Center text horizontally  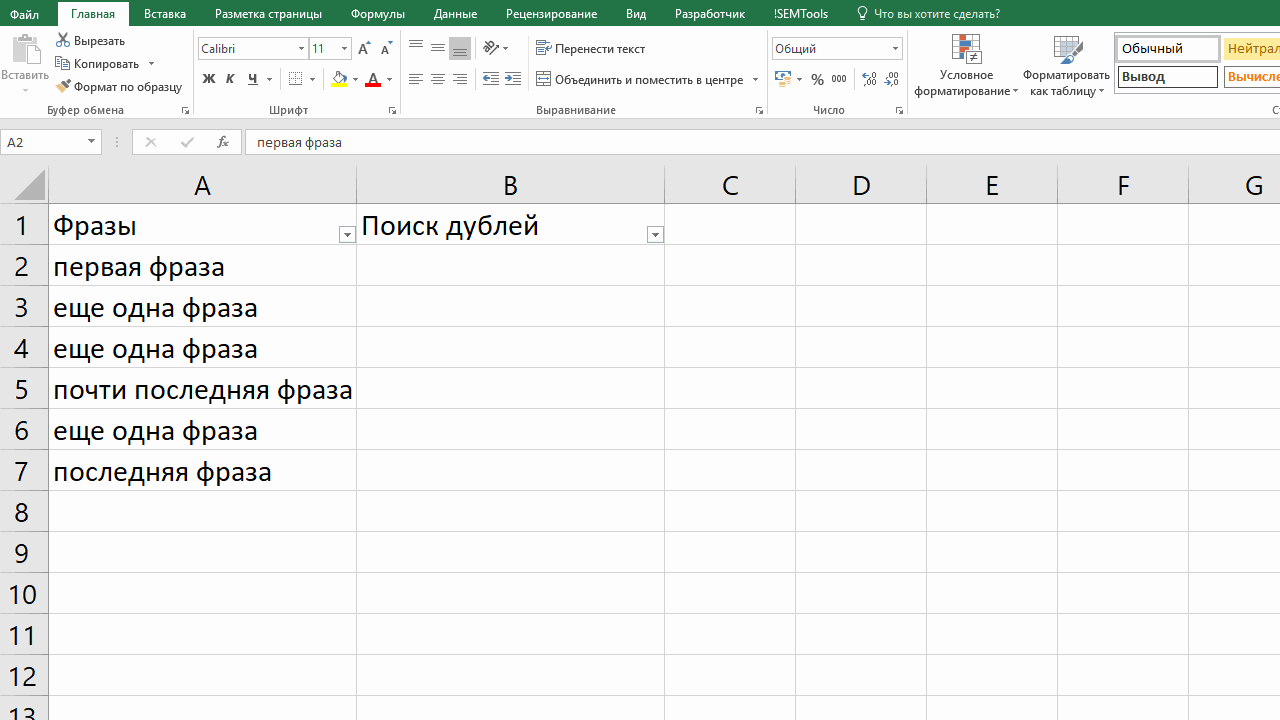[x=438, y=79]
